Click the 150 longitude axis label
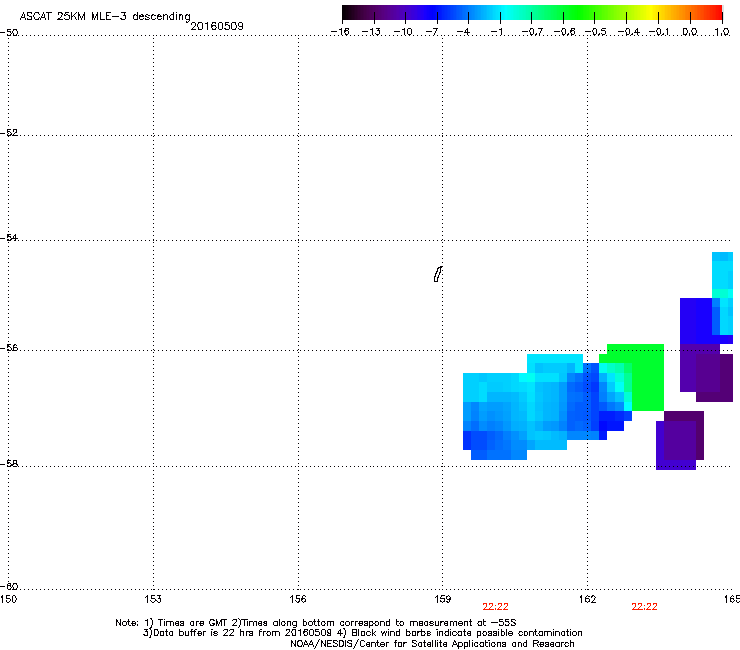Screen dimensions: 740x650 (8, 599)
